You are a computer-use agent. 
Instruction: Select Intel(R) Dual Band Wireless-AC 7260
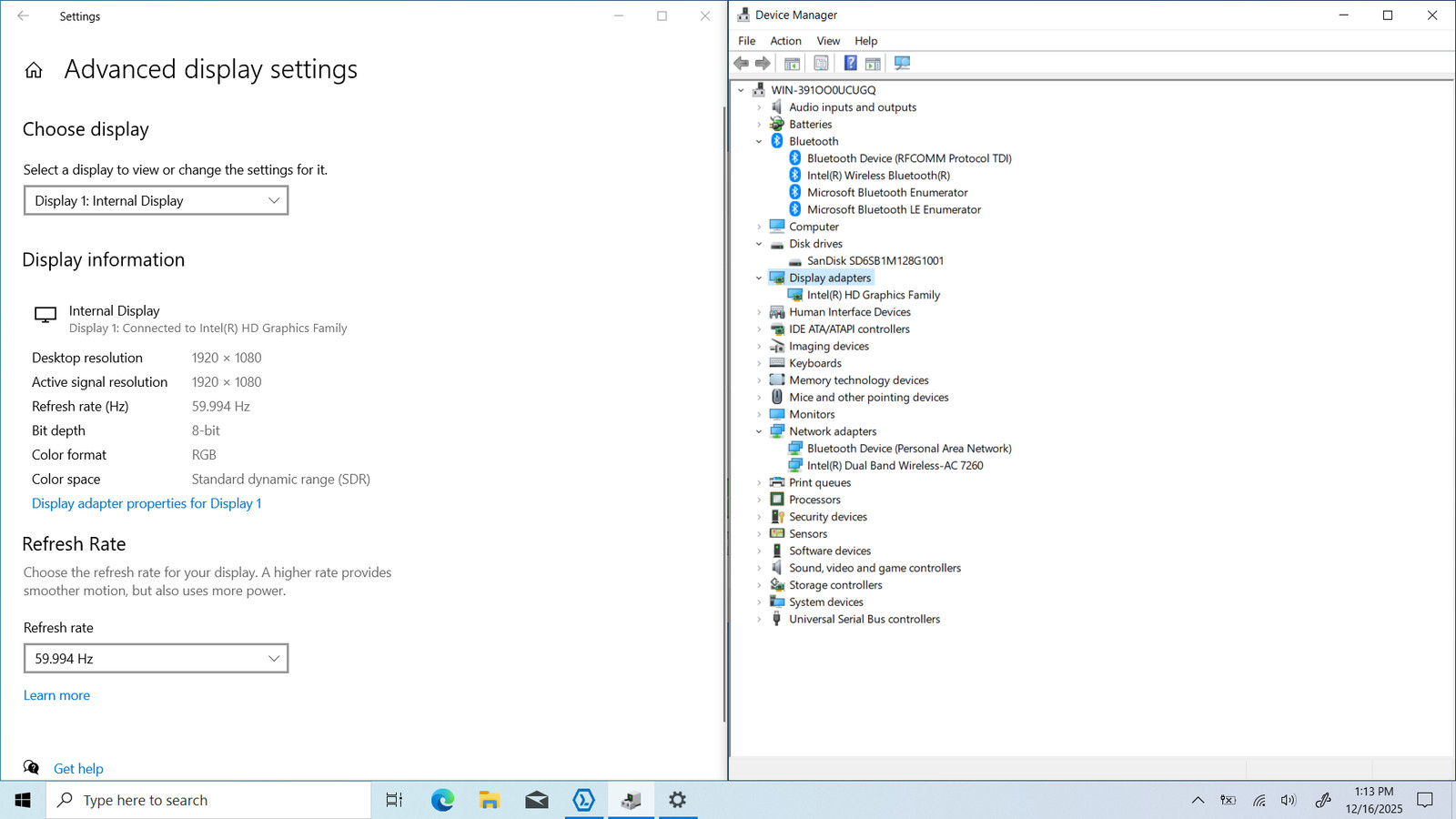coord(895,465)
